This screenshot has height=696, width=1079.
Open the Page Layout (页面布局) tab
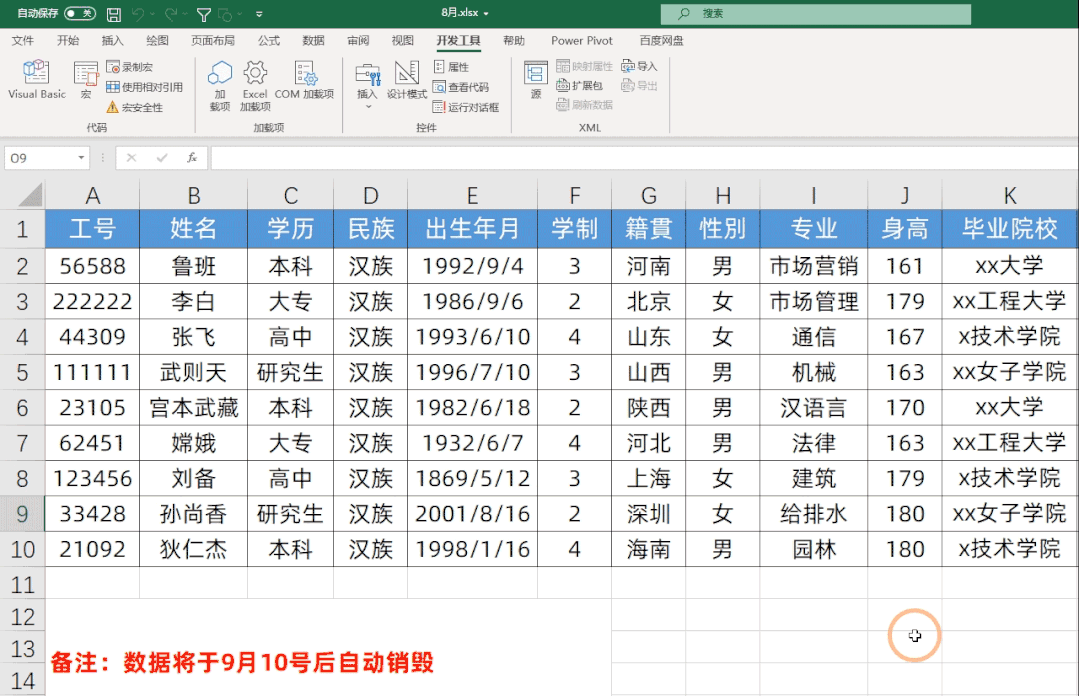(x=213, y=41)
